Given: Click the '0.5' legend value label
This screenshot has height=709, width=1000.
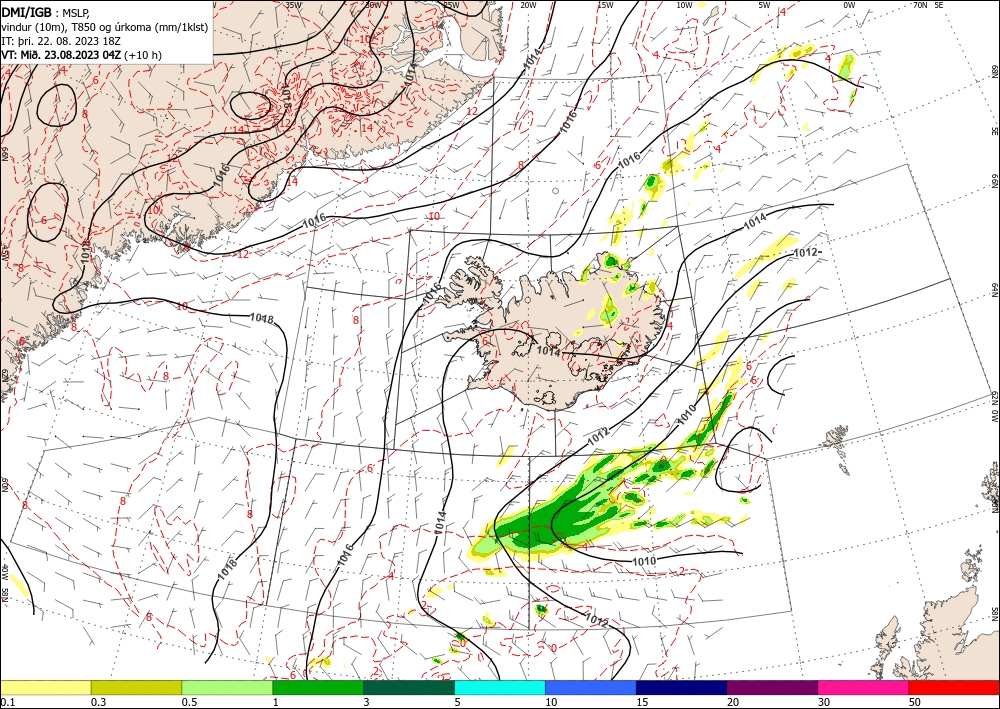Looking at the screenshot, I should [x=189, y=702].
